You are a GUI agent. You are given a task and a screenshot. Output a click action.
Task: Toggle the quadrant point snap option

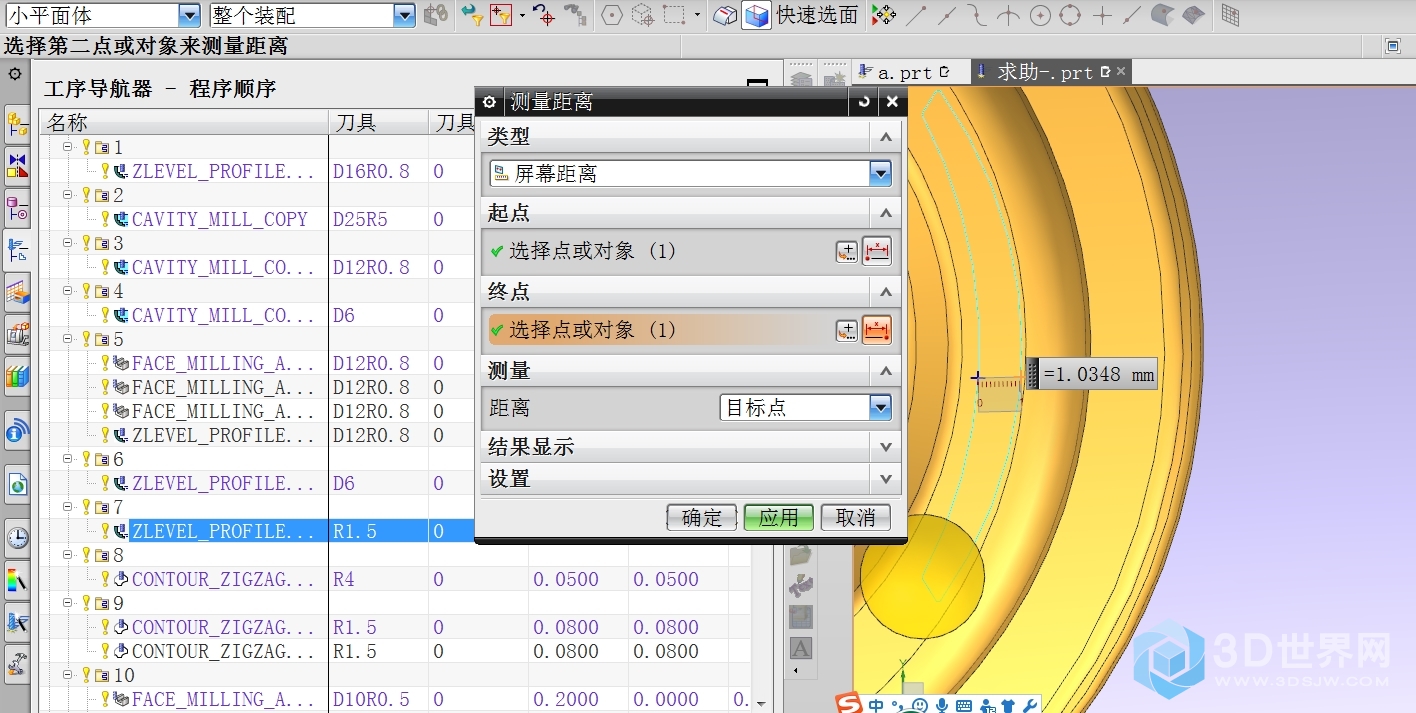[1070, 15]
